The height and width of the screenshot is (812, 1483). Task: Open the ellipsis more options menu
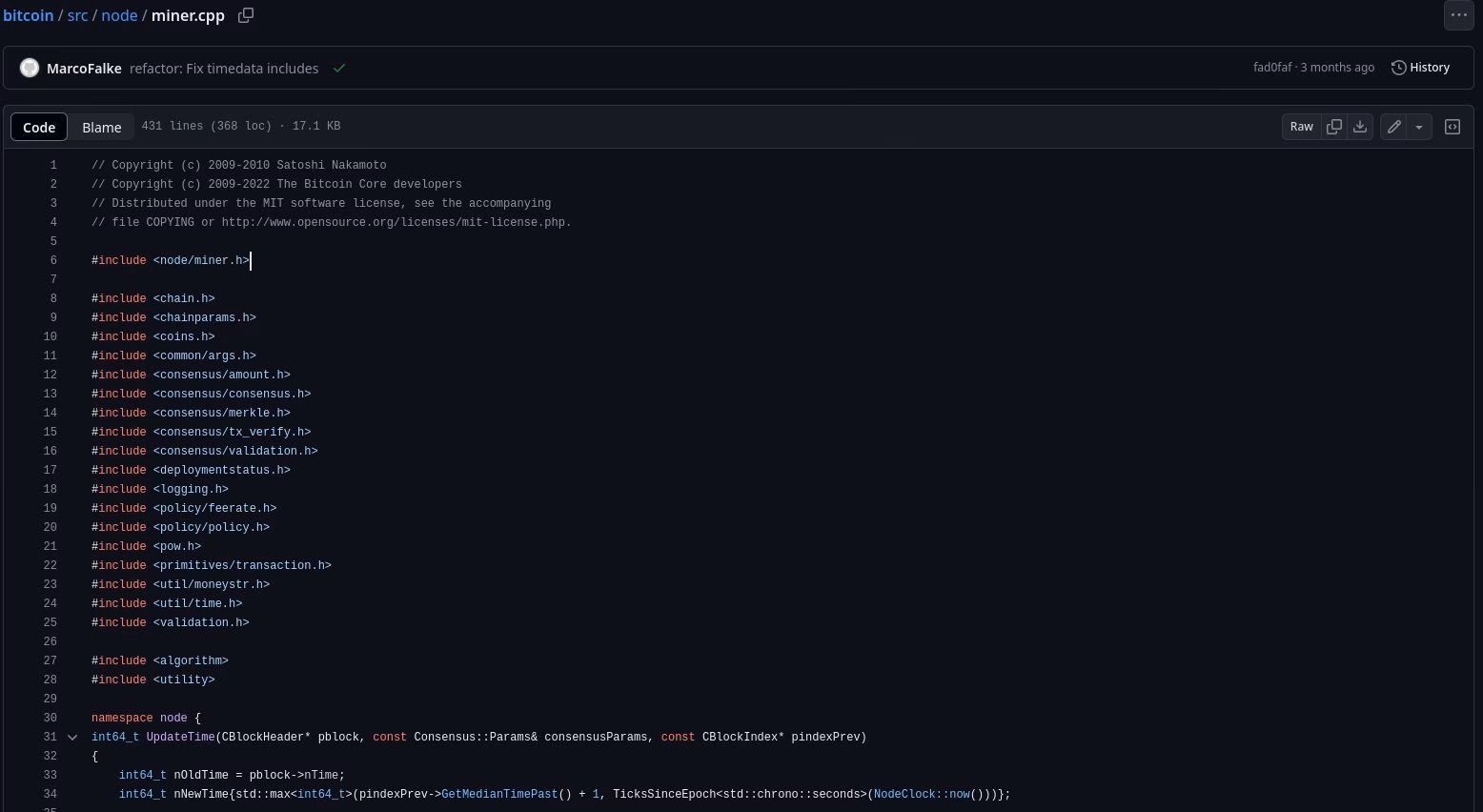click(1459, 15)
